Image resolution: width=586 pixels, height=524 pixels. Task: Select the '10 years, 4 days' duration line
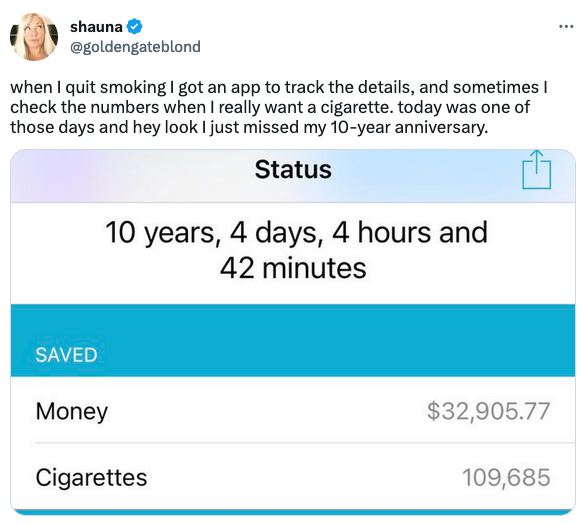296,232
